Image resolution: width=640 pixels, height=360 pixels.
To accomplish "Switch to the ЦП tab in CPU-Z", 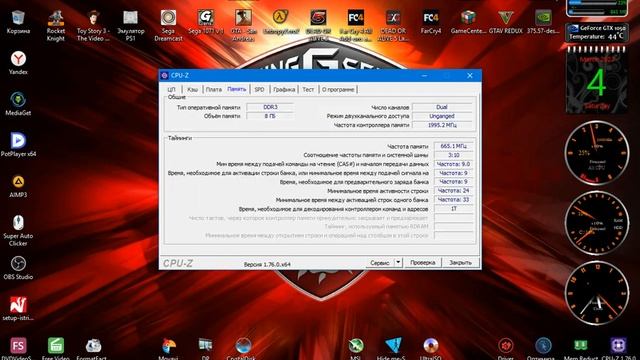I will point(171,89).
